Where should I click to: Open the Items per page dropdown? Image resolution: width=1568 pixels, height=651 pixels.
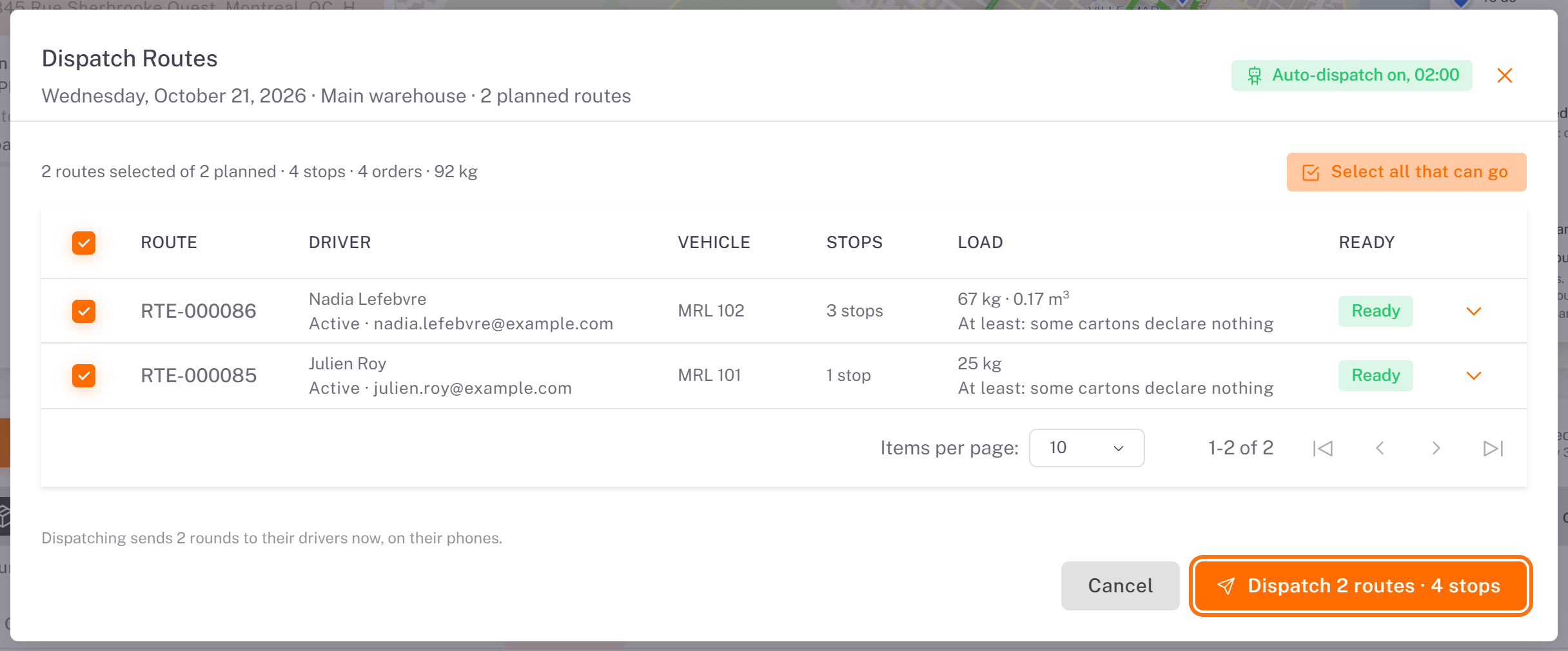pos(1087,448)
